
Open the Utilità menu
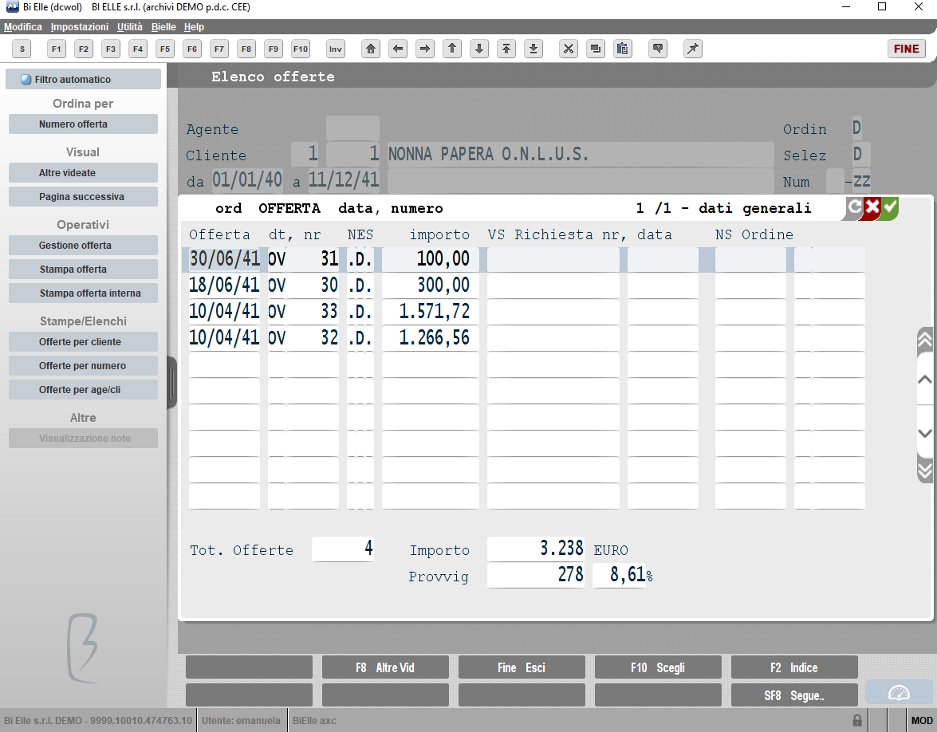tap(130, 27)
